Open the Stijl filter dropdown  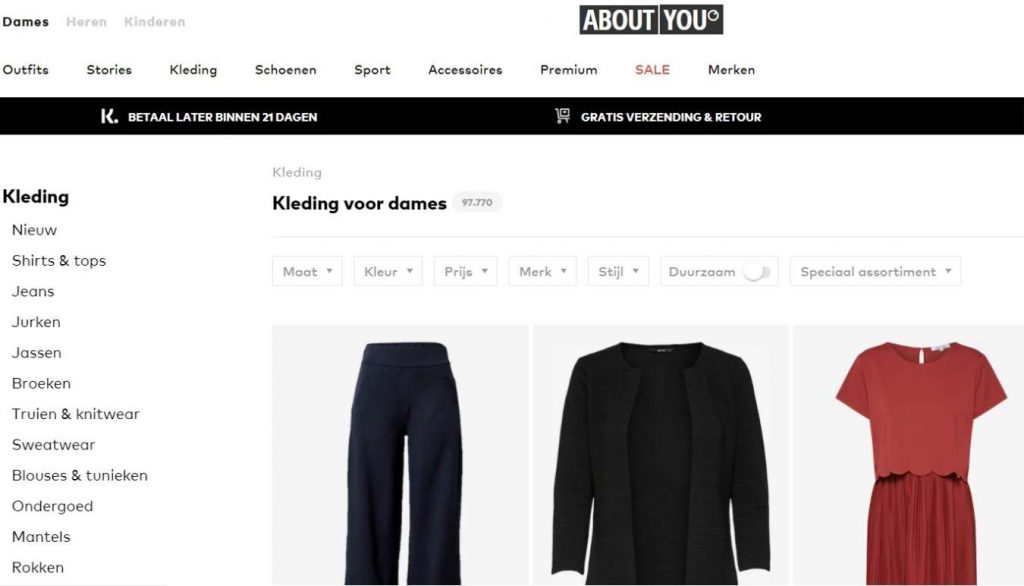[618, 271]
